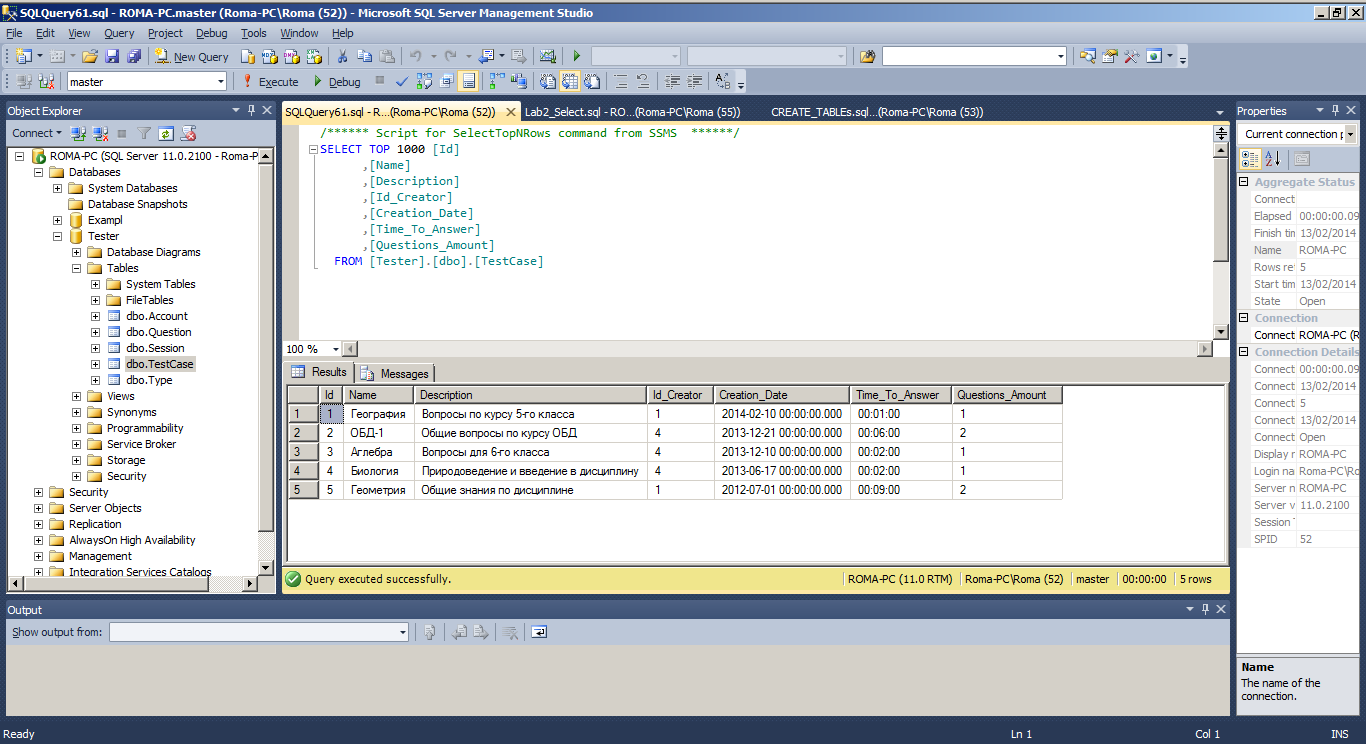Open the Query menu

click(x=119, y=33)
